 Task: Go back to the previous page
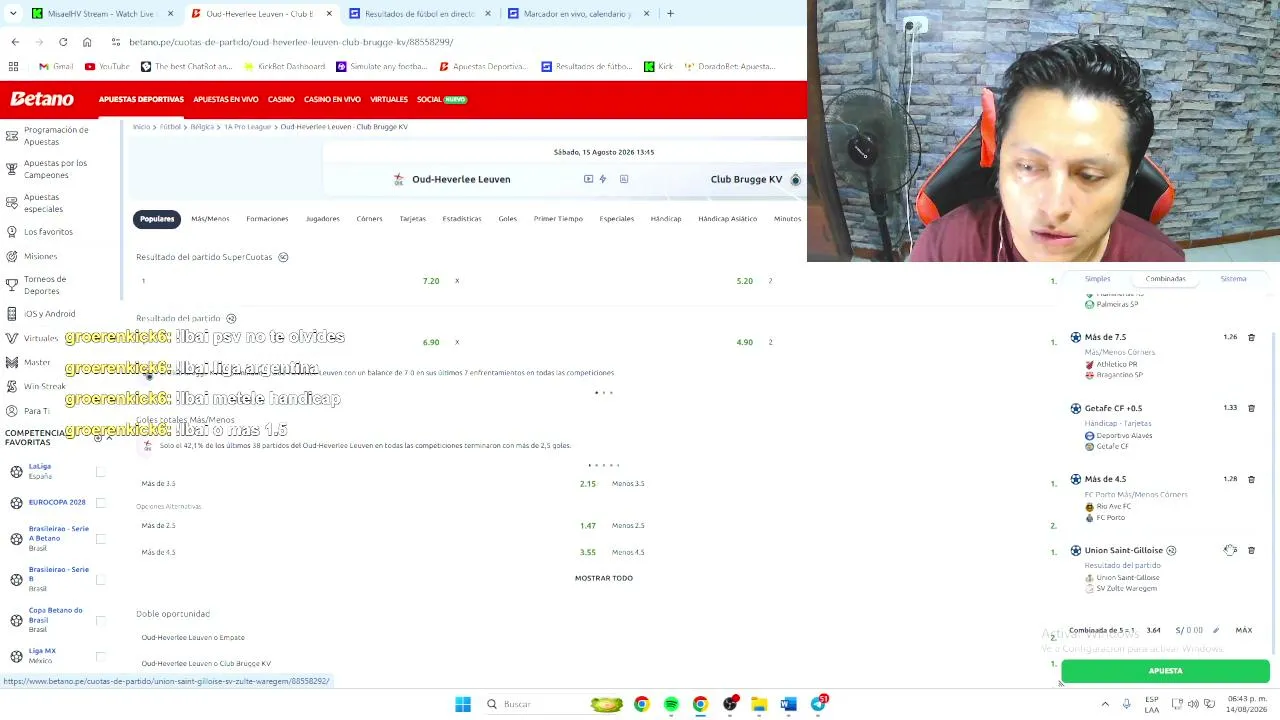[x=15, y=42]
